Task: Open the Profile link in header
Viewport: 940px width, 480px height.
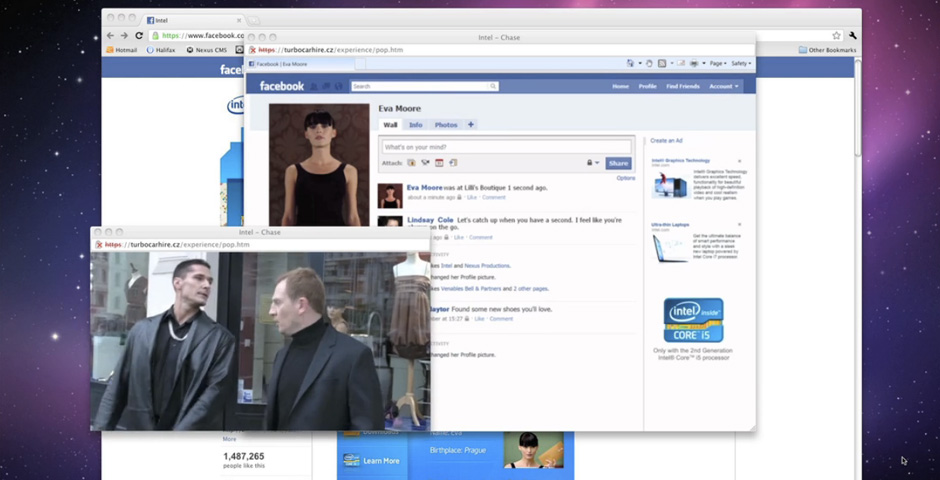Action: [x=647, y=86]
